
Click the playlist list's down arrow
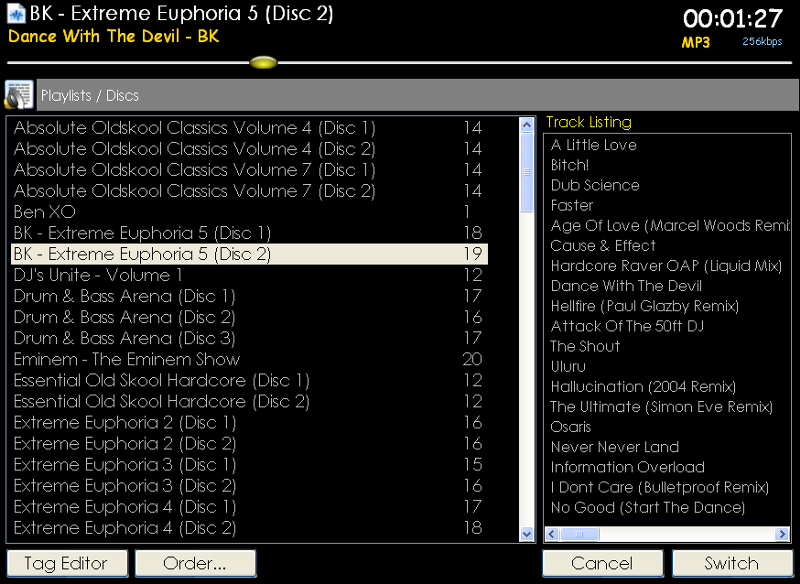pyautogui.click(x=527, y=534)
